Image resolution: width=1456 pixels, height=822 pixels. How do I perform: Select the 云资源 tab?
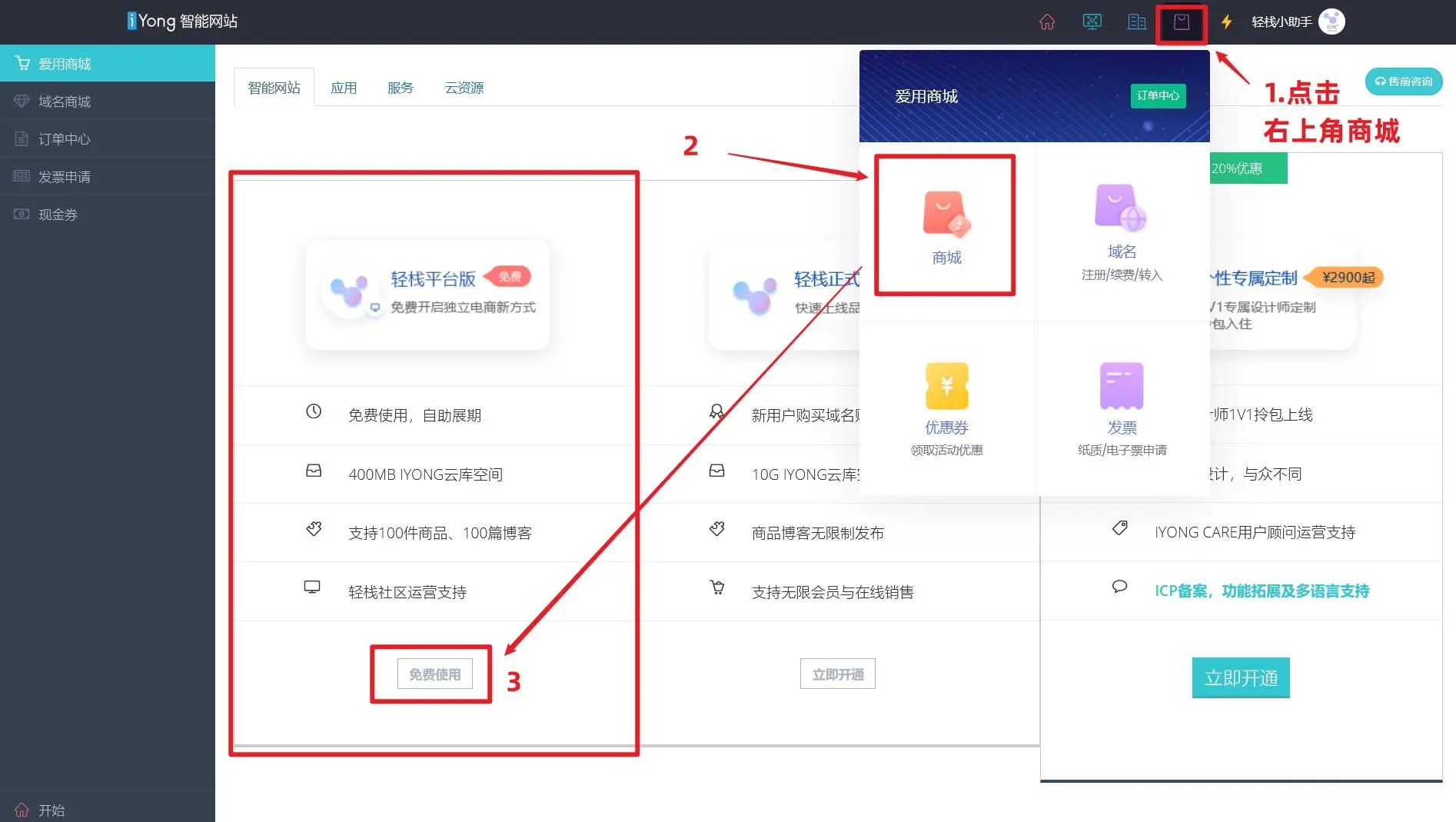click(464, 88)
